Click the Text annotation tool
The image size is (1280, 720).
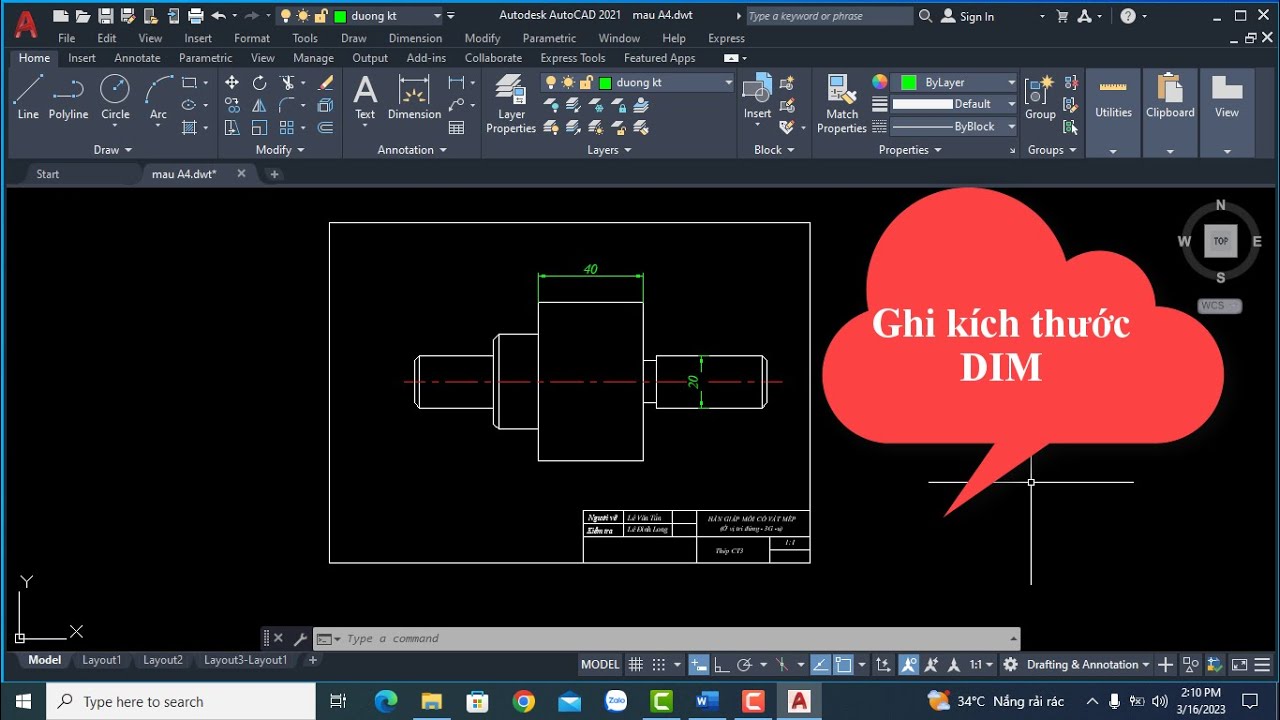(365, 97)
